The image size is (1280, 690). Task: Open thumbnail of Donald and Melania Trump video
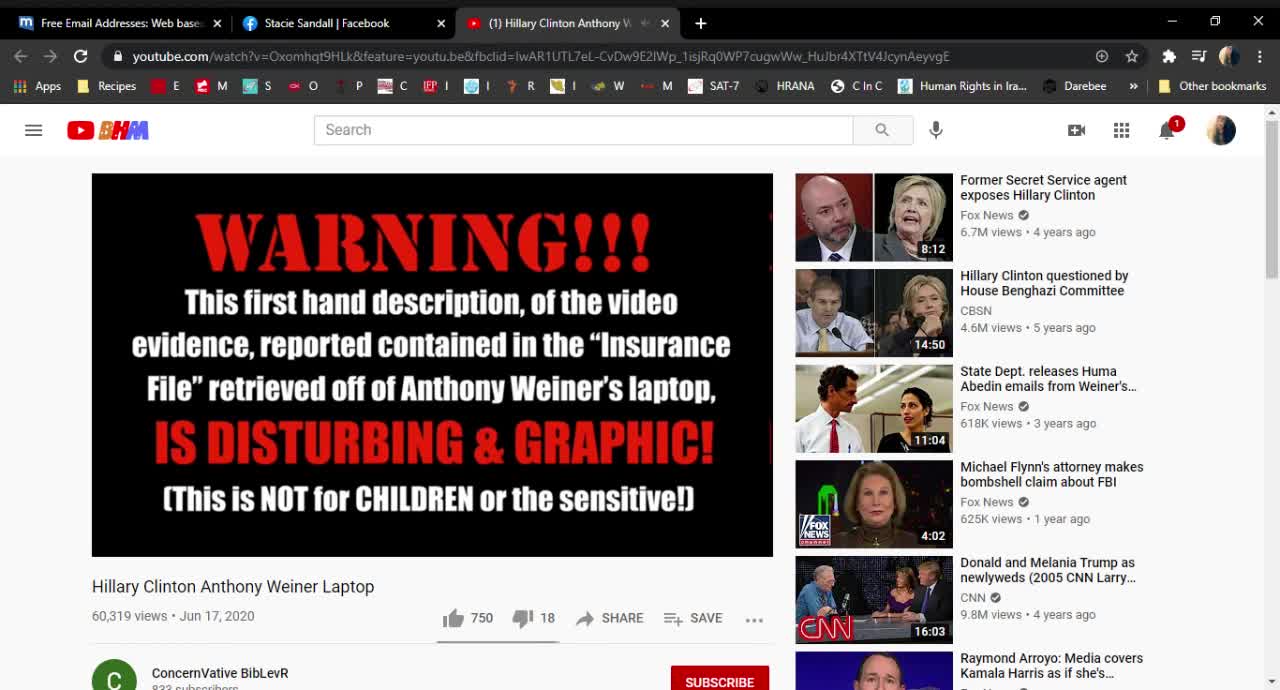874,600
